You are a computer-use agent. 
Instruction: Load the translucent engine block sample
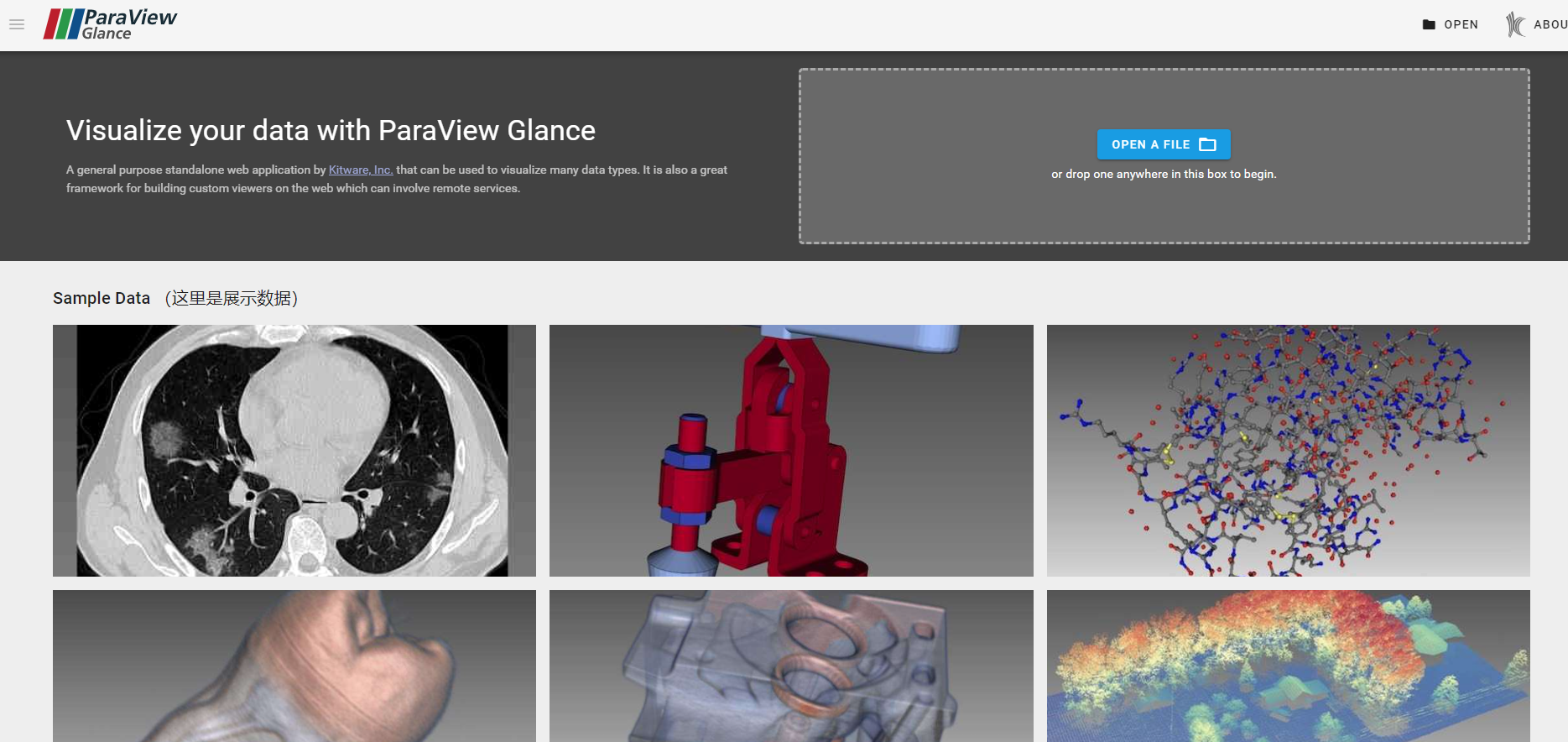click(791, 666)
